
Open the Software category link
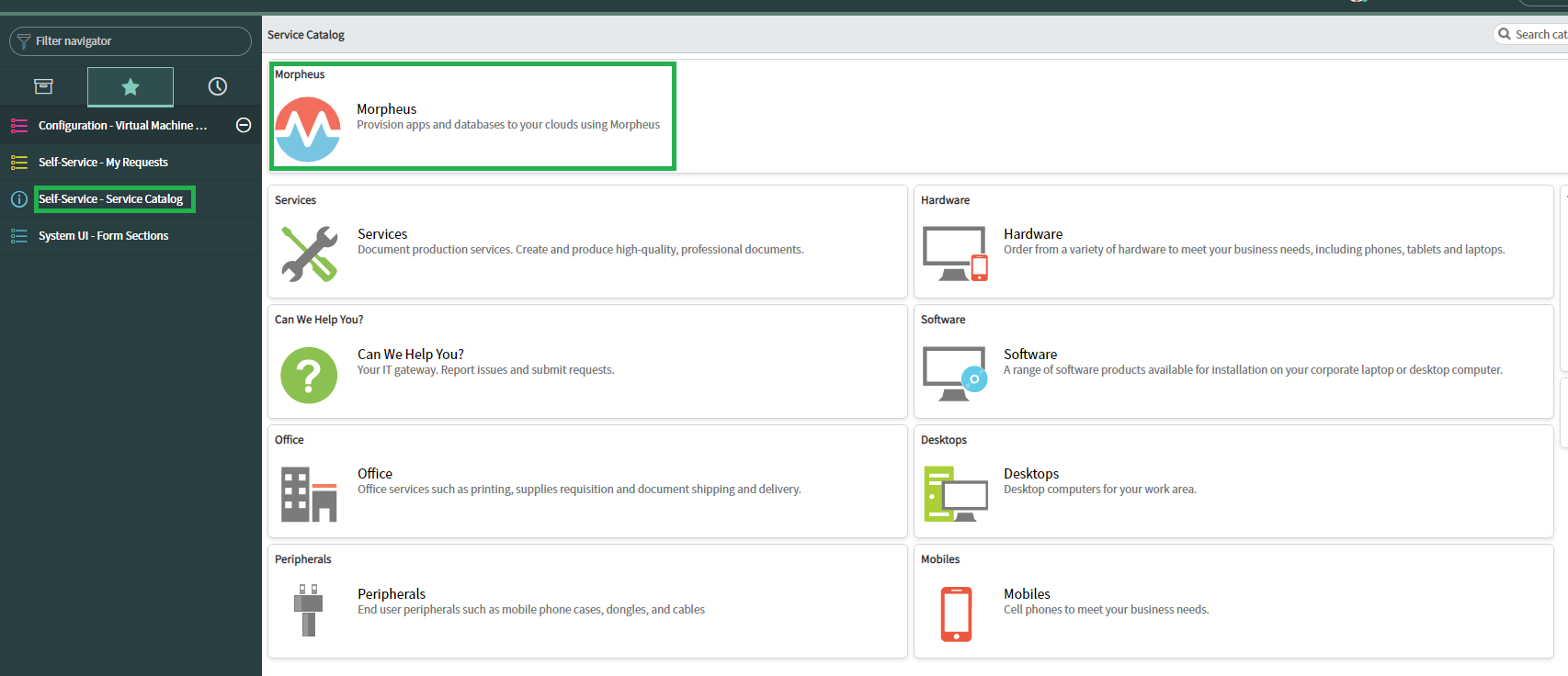pos(1030,355)
